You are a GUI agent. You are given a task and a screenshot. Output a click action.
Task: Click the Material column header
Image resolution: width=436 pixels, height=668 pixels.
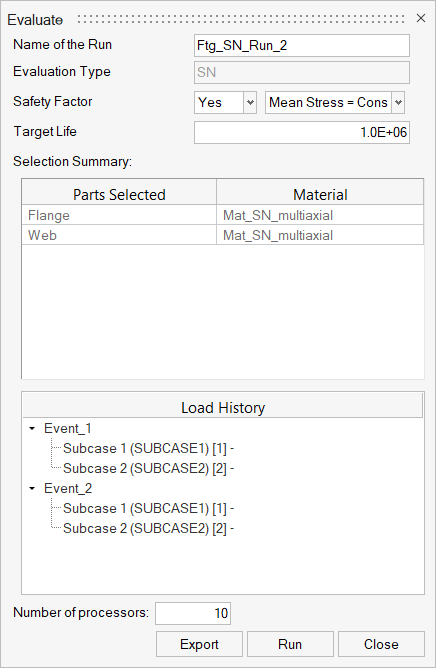320,194
